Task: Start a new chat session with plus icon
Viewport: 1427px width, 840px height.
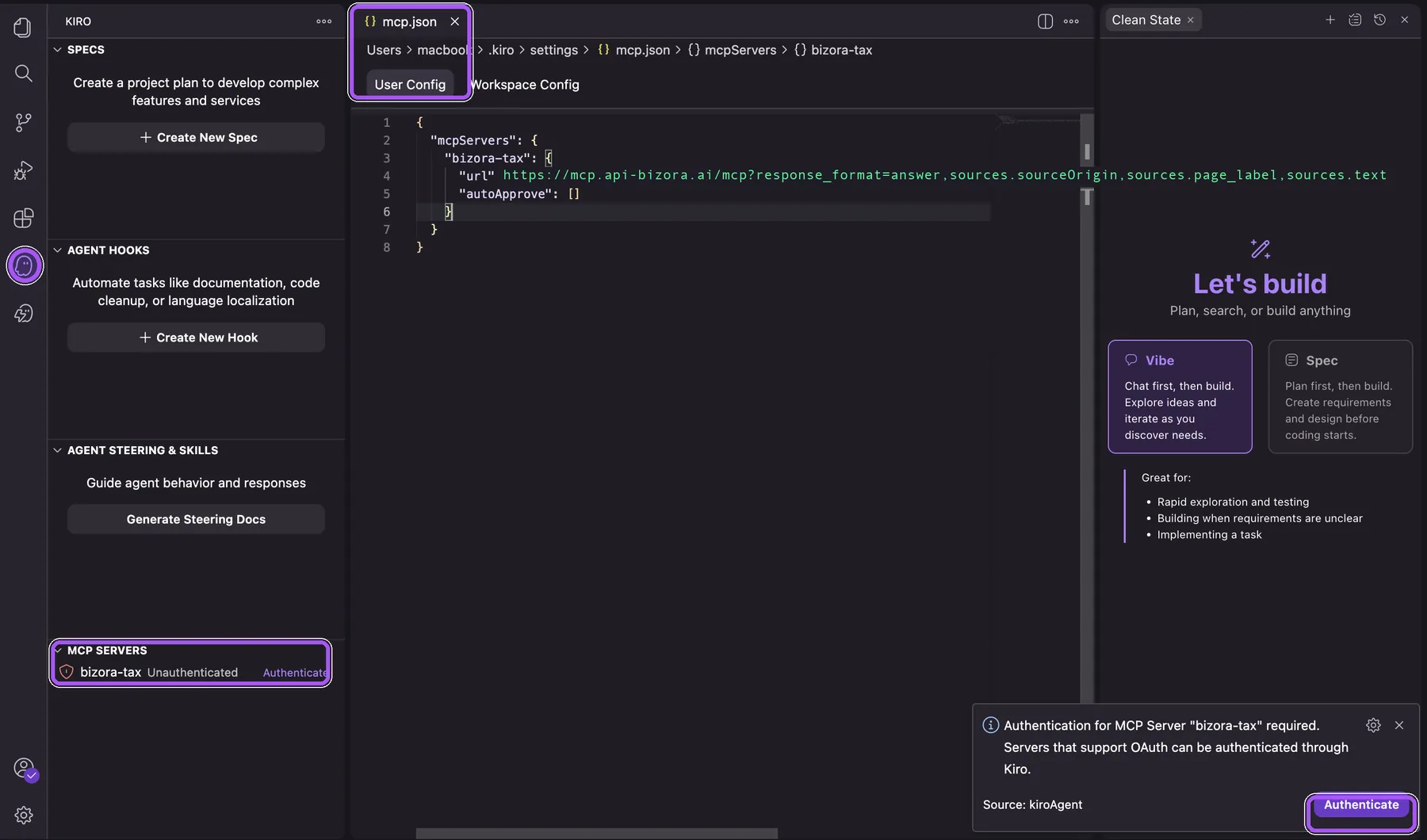Action: [1330, 20]
